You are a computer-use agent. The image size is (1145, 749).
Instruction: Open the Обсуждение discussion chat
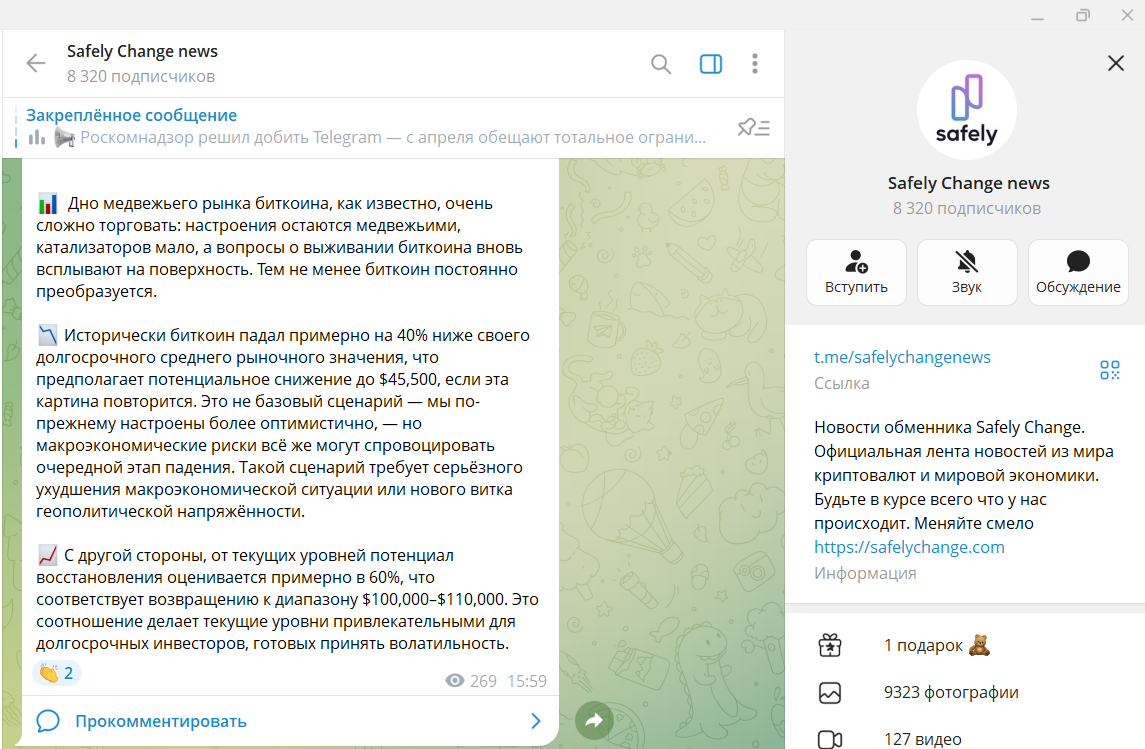point(1078,272)
